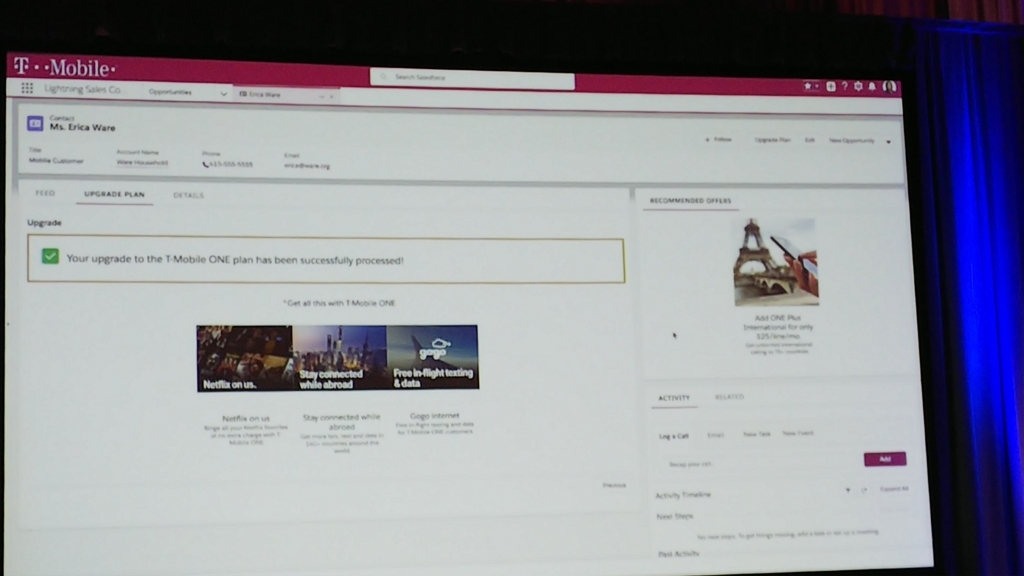Open the Favorites star icon
Screen dimensions: 1024x576
pyautogui.click(x=808, y=86)
